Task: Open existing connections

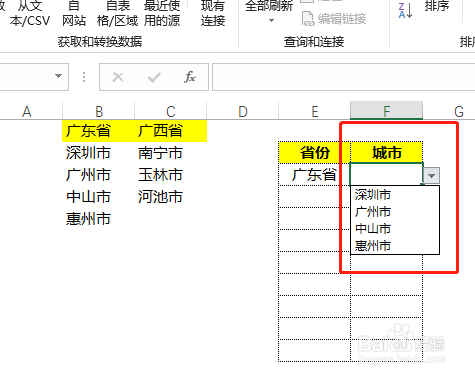Action: tap(213, 13)
